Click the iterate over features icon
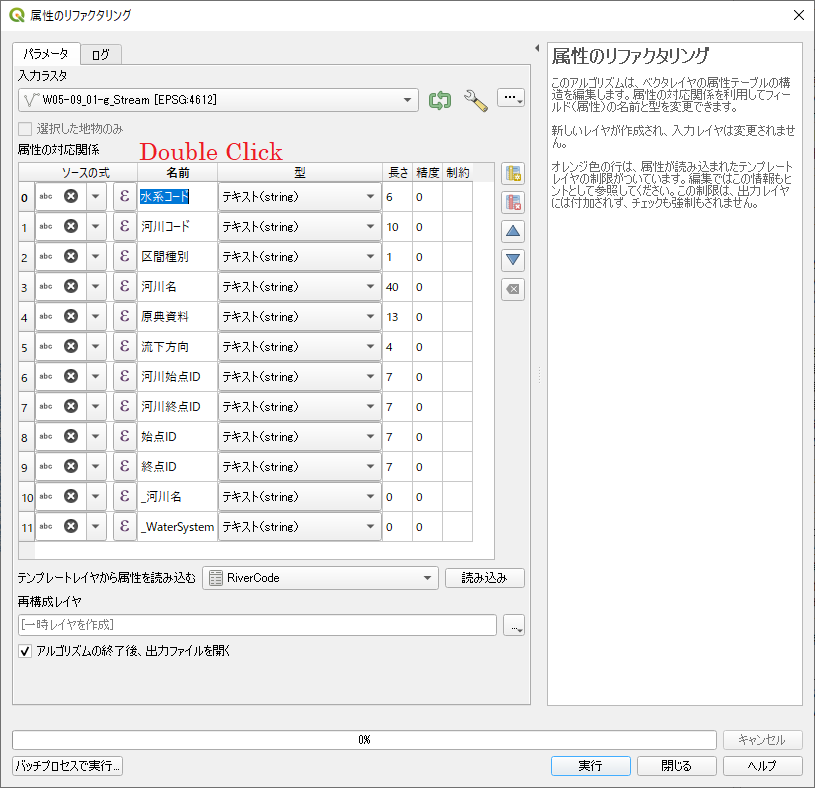This screenshot has width=815, height=788. pyautogui.click(x=440, y=99)
